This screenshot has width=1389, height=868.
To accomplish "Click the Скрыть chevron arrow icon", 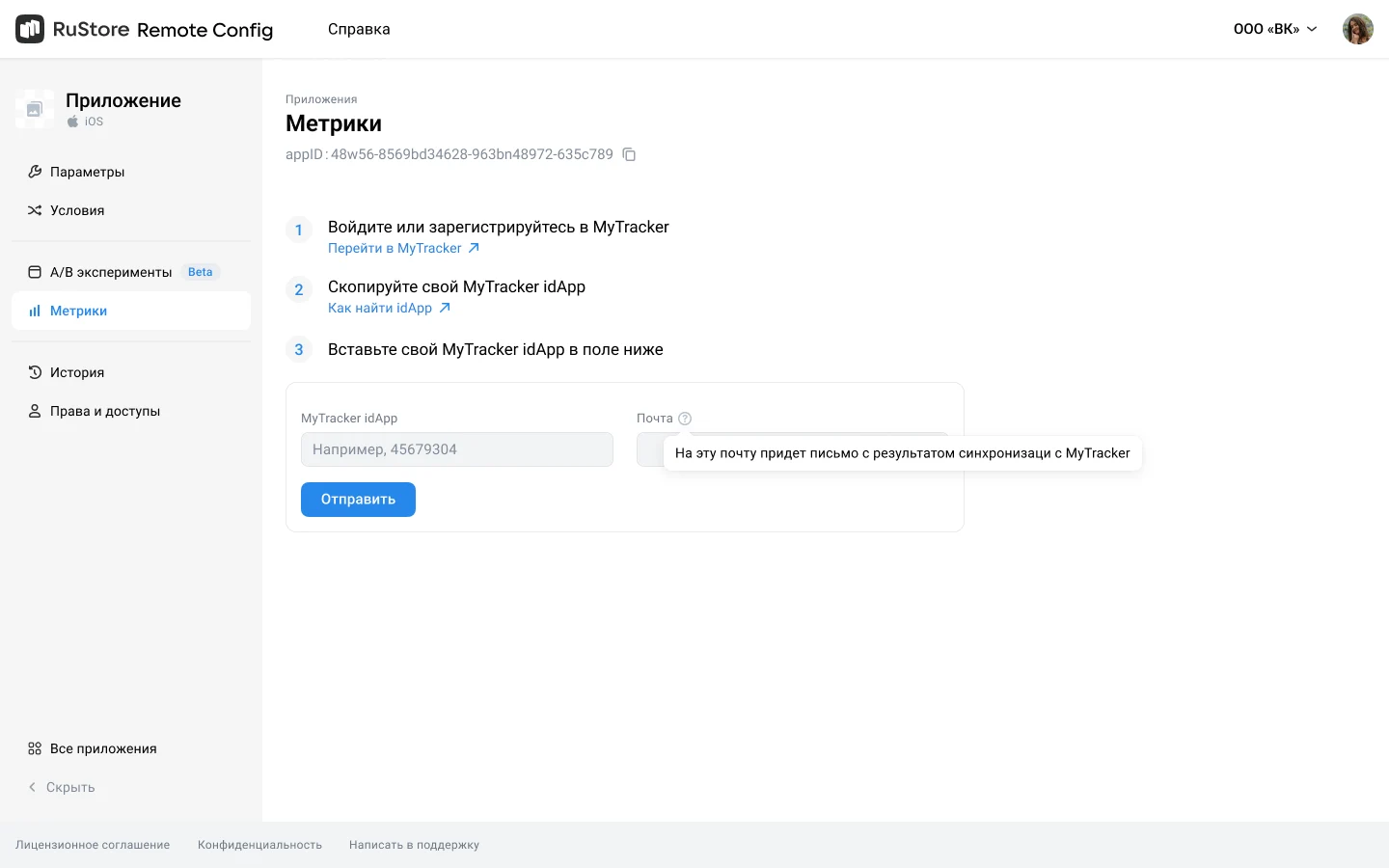I will pos(32,787).
